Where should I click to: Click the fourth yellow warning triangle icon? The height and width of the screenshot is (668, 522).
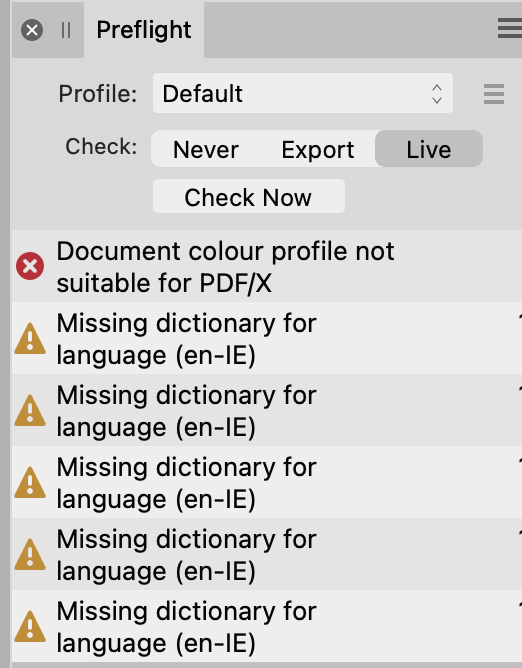tap(30, 555)
